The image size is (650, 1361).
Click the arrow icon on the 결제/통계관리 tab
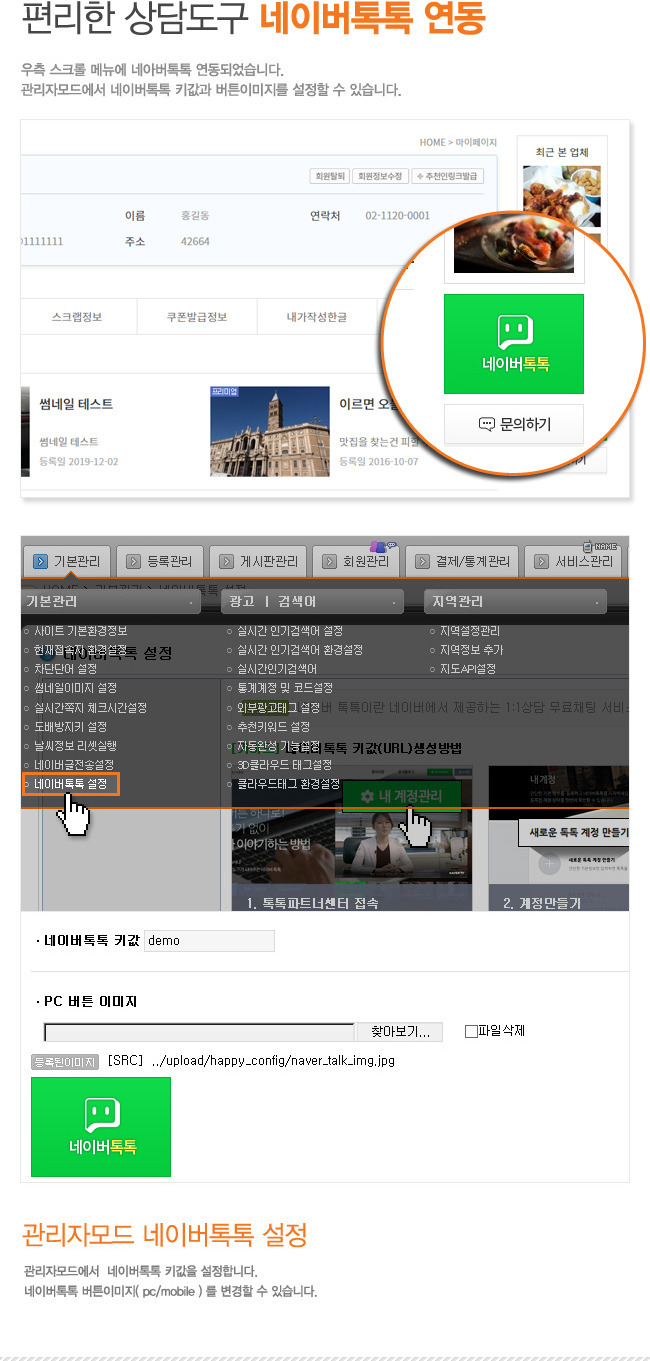click(x=422, y=562)
